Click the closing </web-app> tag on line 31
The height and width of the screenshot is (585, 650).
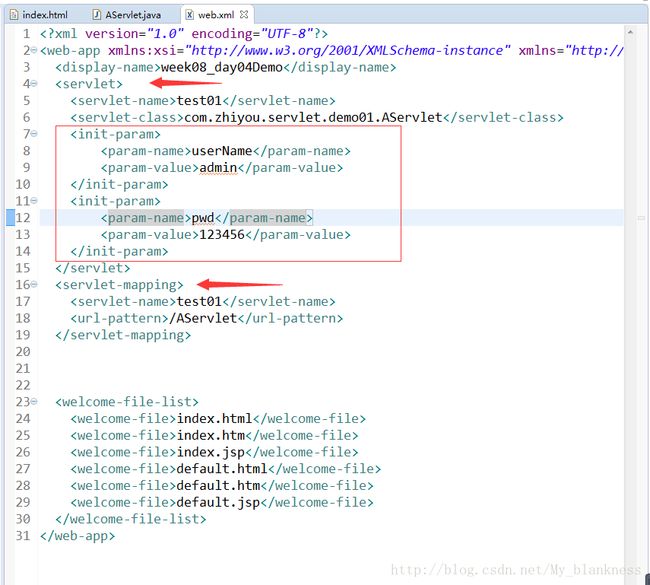pos(78,536)
